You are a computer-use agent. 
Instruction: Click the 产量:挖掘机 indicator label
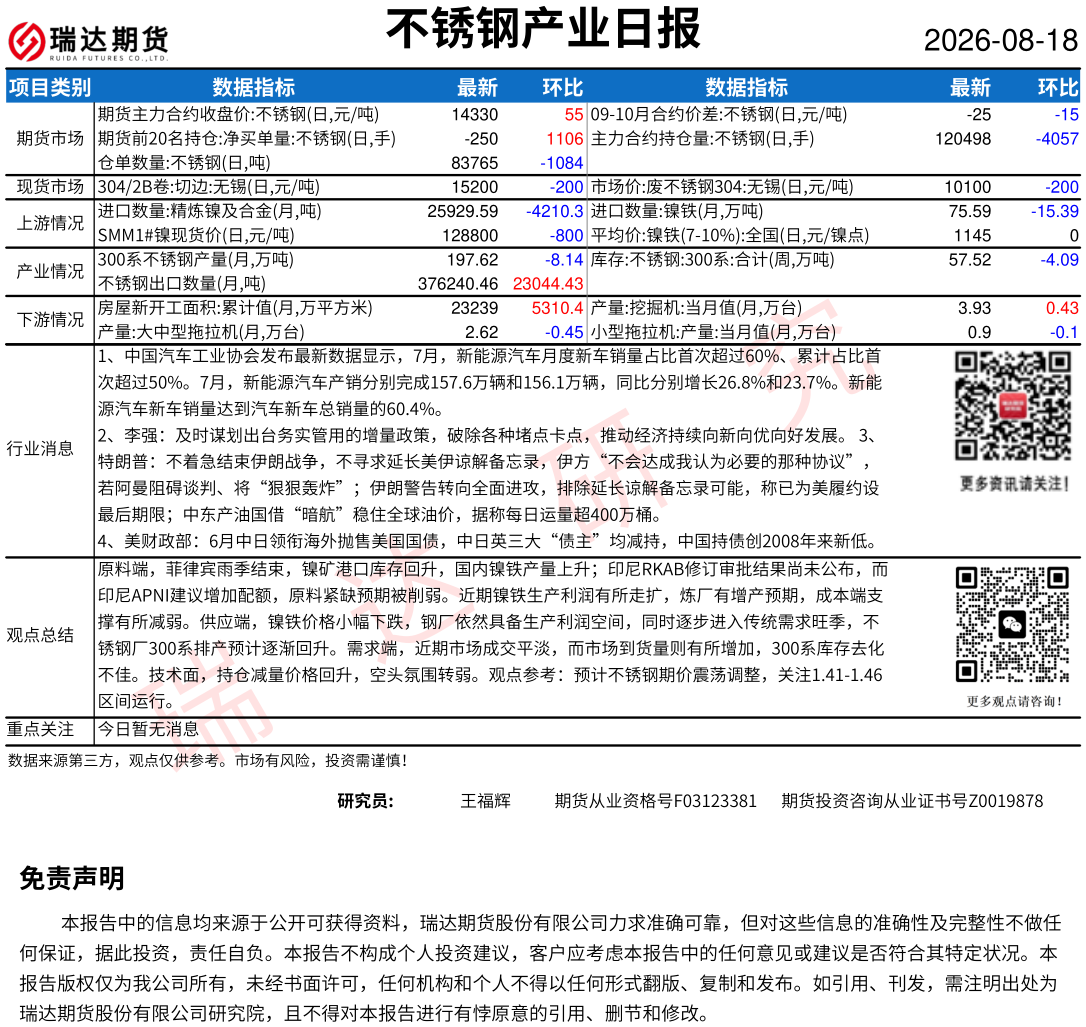coord(696,308)
